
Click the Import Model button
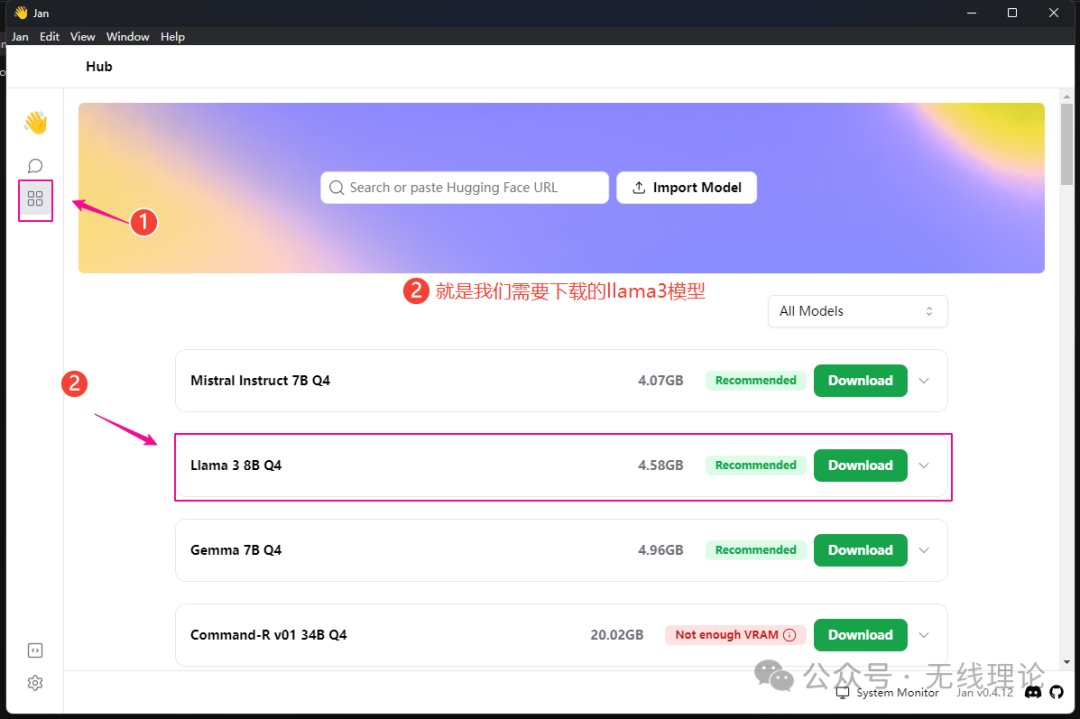coord(687,187)
